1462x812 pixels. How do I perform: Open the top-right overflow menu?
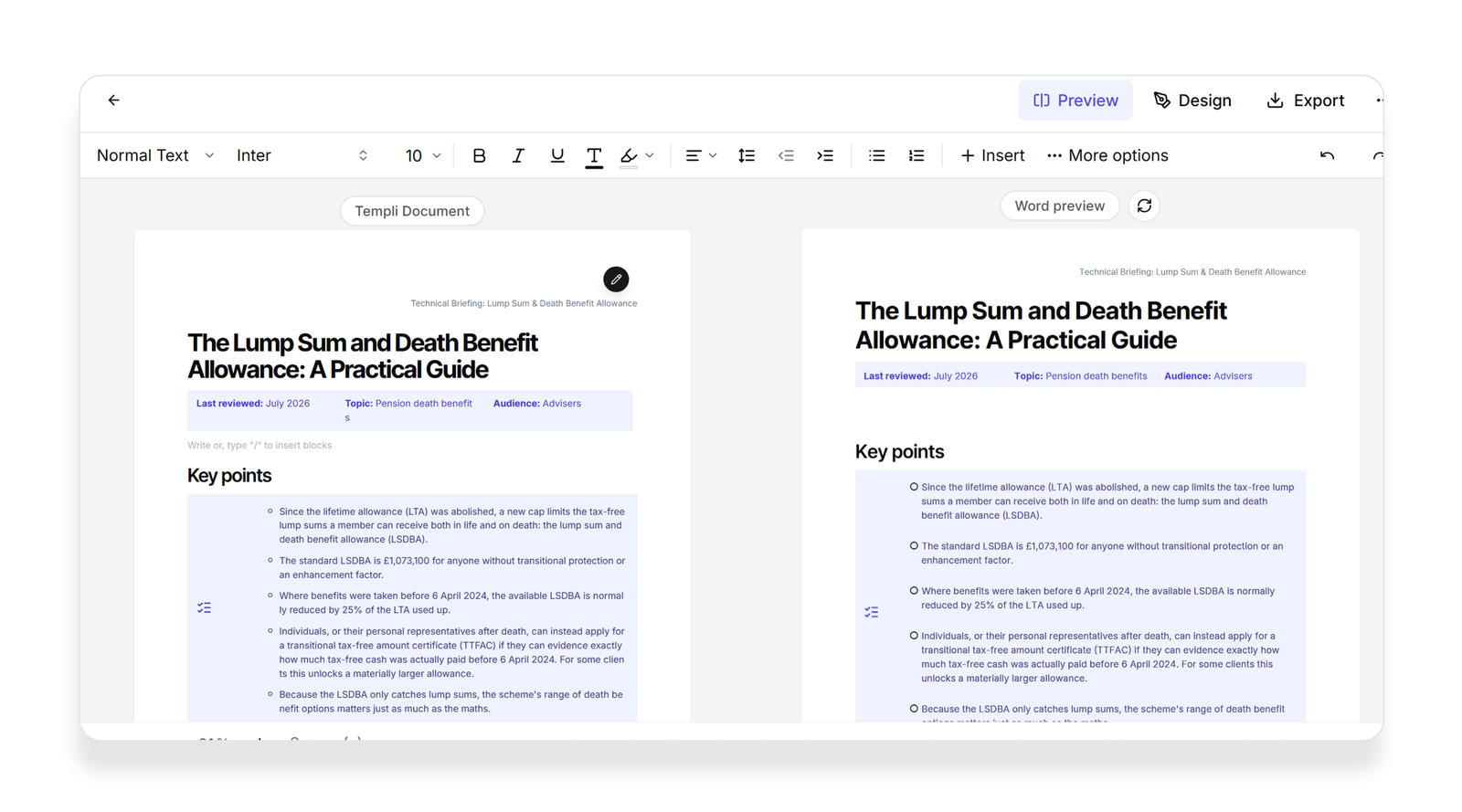click(x=1379, y=100)
